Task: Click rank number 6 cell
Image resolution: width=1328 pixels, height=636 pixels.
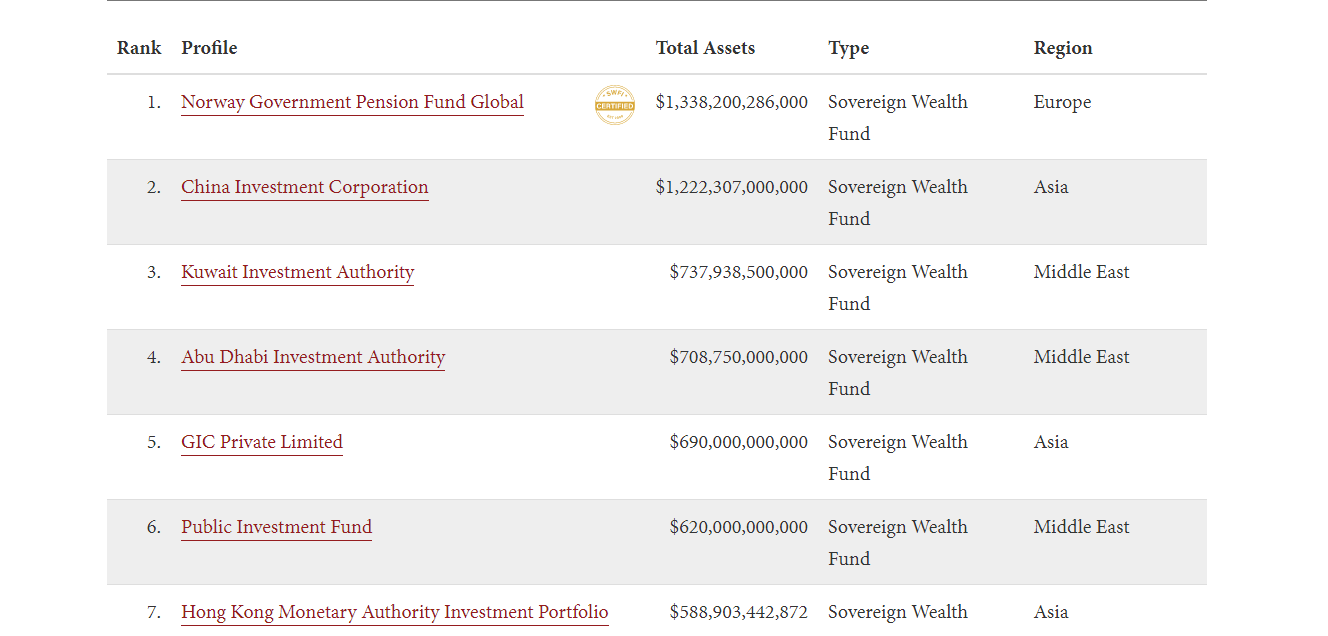Action: pyautogui.click(x=153, y=527)
